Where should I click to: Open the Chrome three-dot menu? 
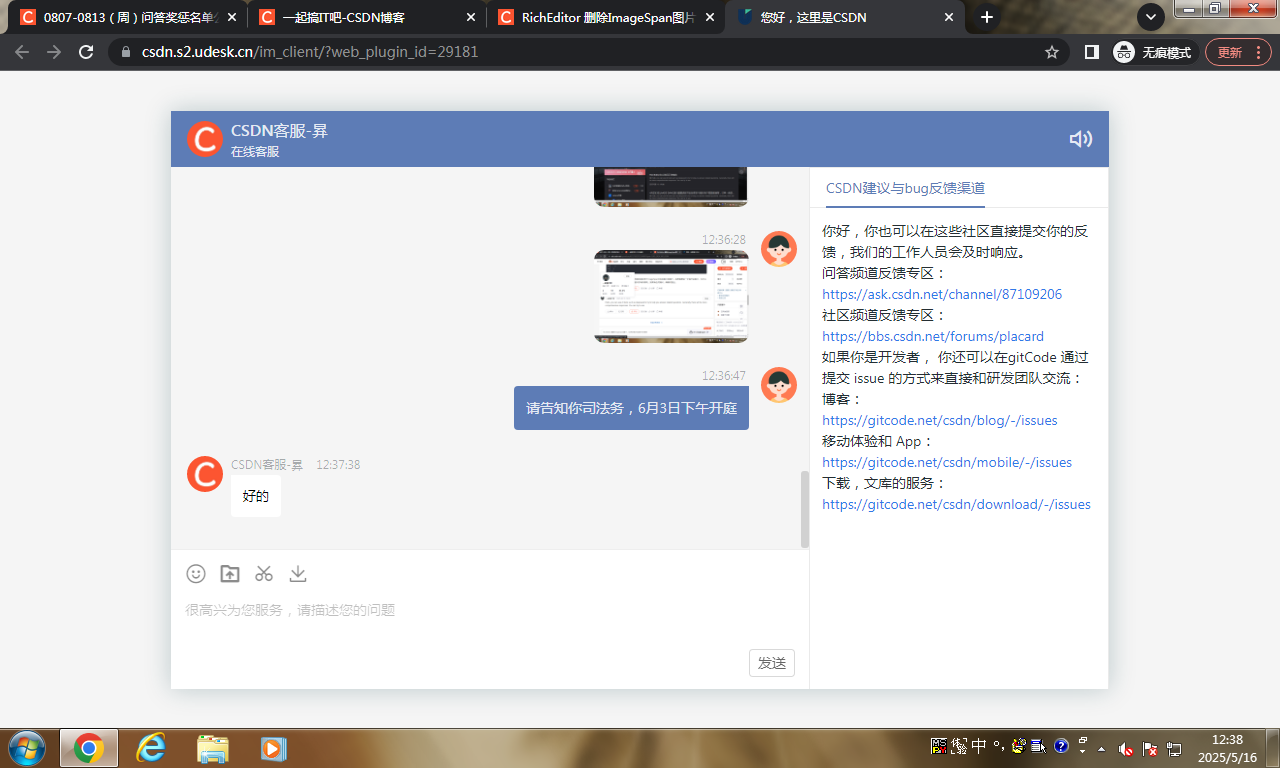click(x=1258, y=52)
